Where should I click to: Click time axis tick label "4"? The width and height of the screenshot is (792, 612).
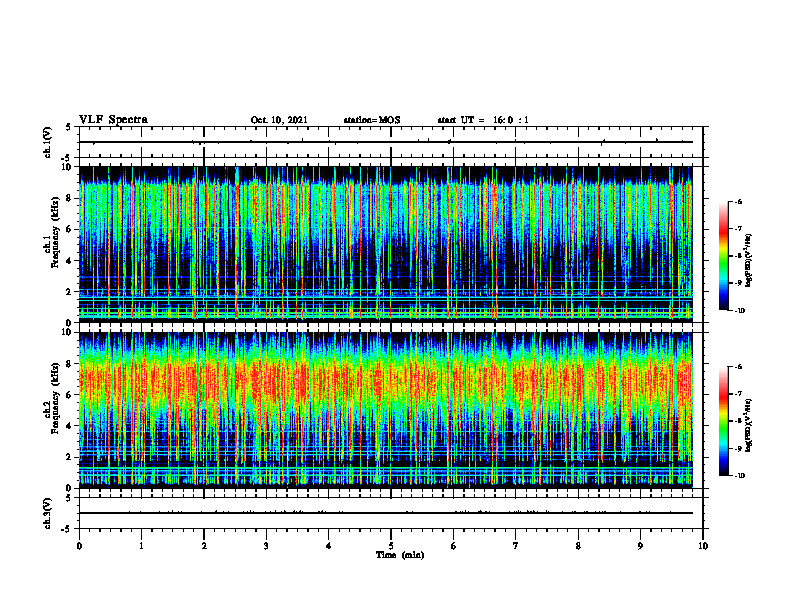pyautogui.click(x=329, y=546)
